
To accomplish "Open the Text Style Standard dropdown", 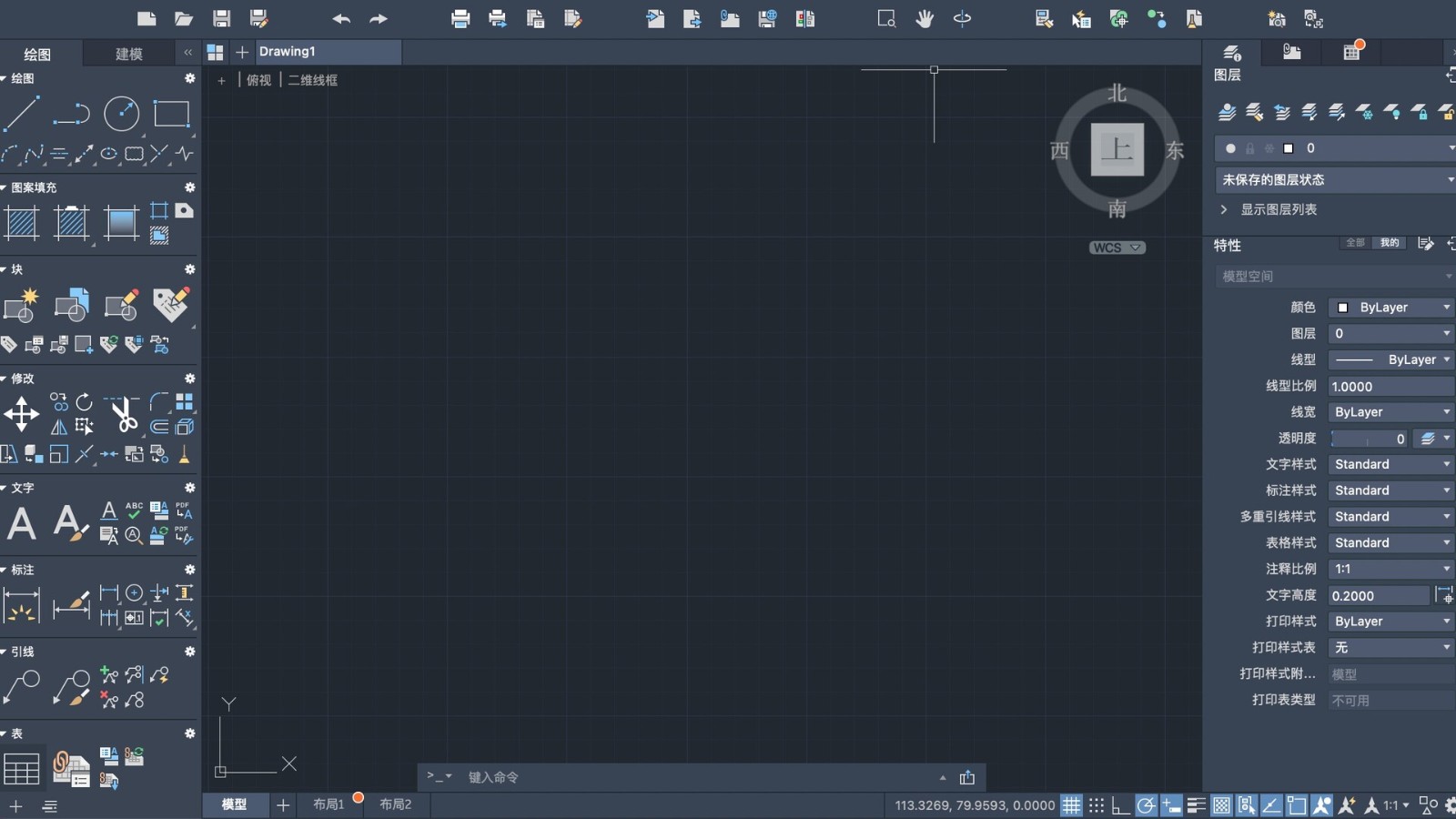I will (1391, 464).
